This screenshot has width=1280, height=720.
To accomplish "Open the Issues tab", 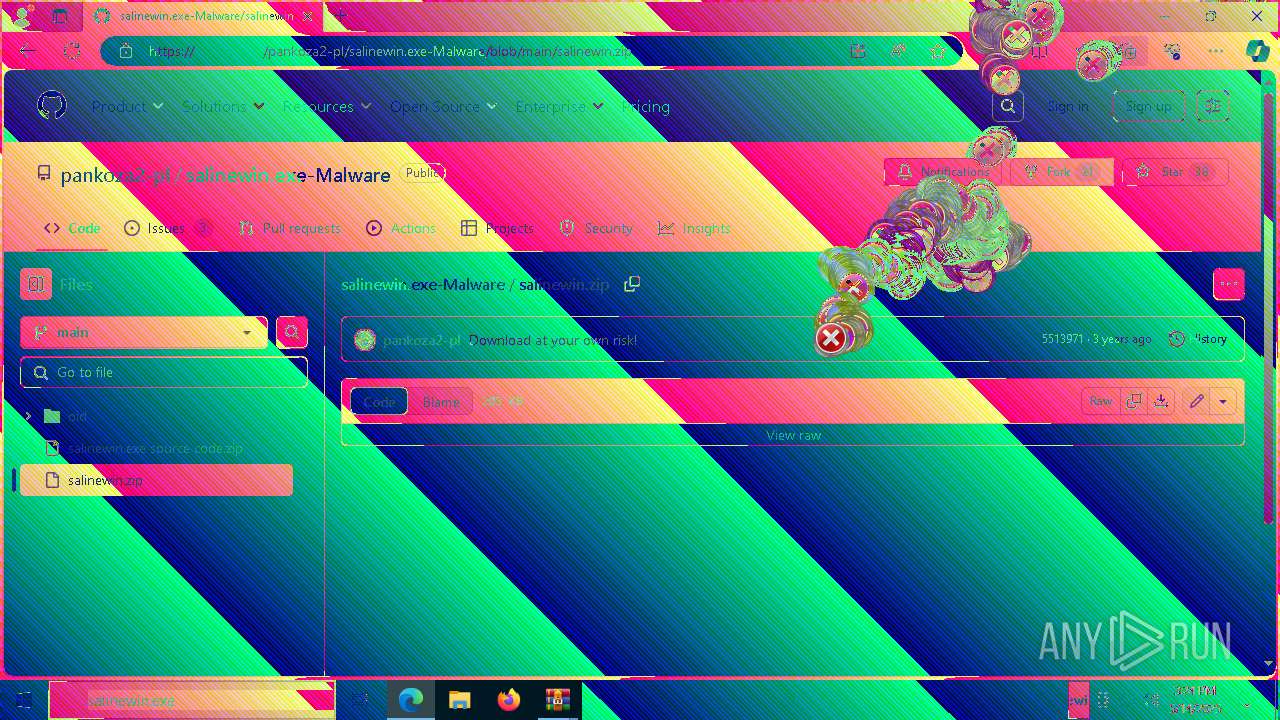I will pos(168,228).
